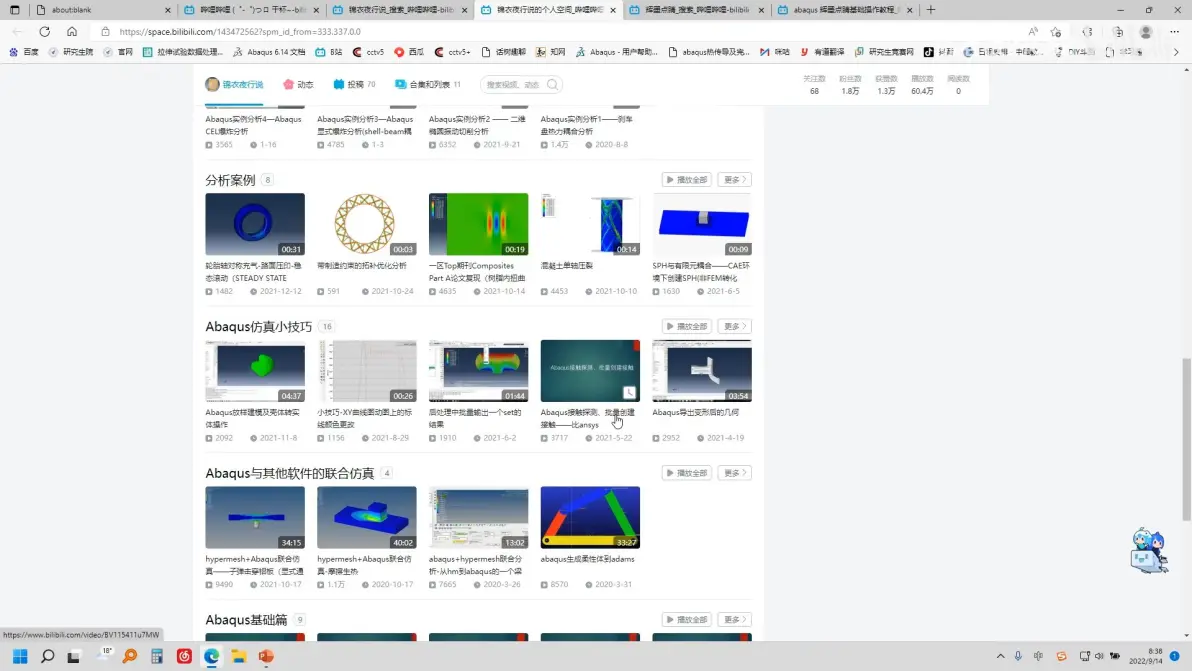This screenshot has height=671, width=1192.
Task: Open 知网 bookmark in bookmarks bar
Action: pyautogui.click(x=550, y=52)
